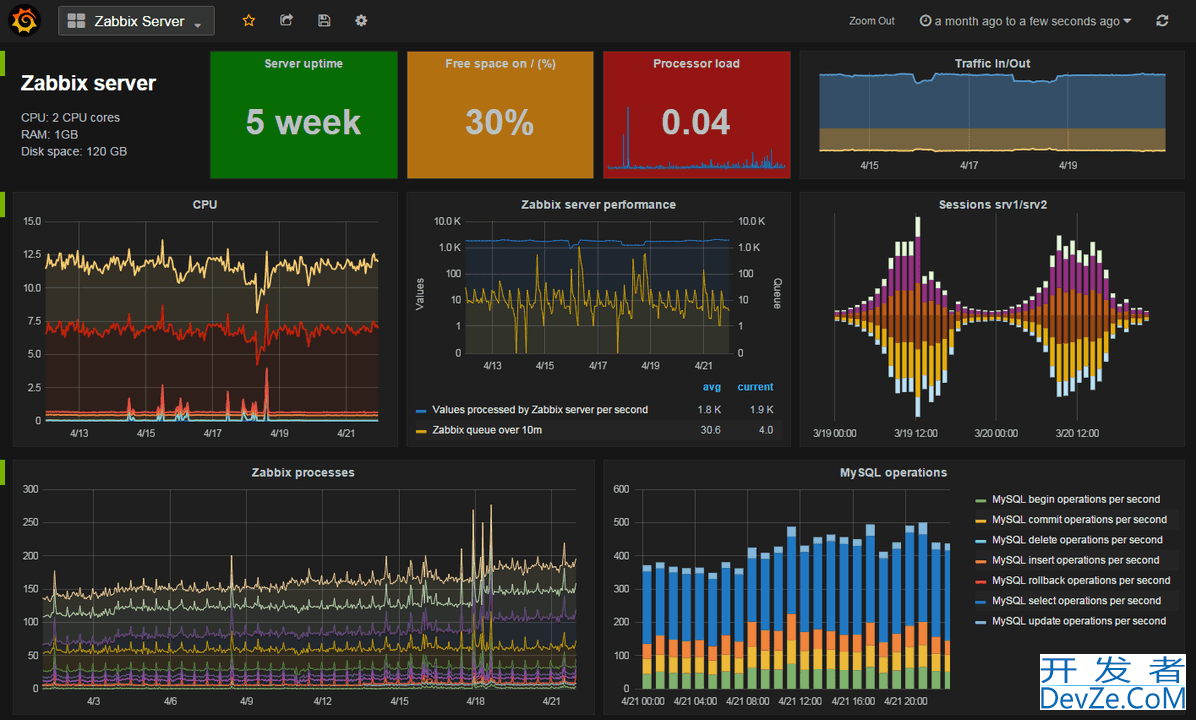Image resolution: width=1196 pixels, height=720 pixels.
Task: Open the Zabbix server performance panel title
Action: pyautogui.click(x=598, y=205)
